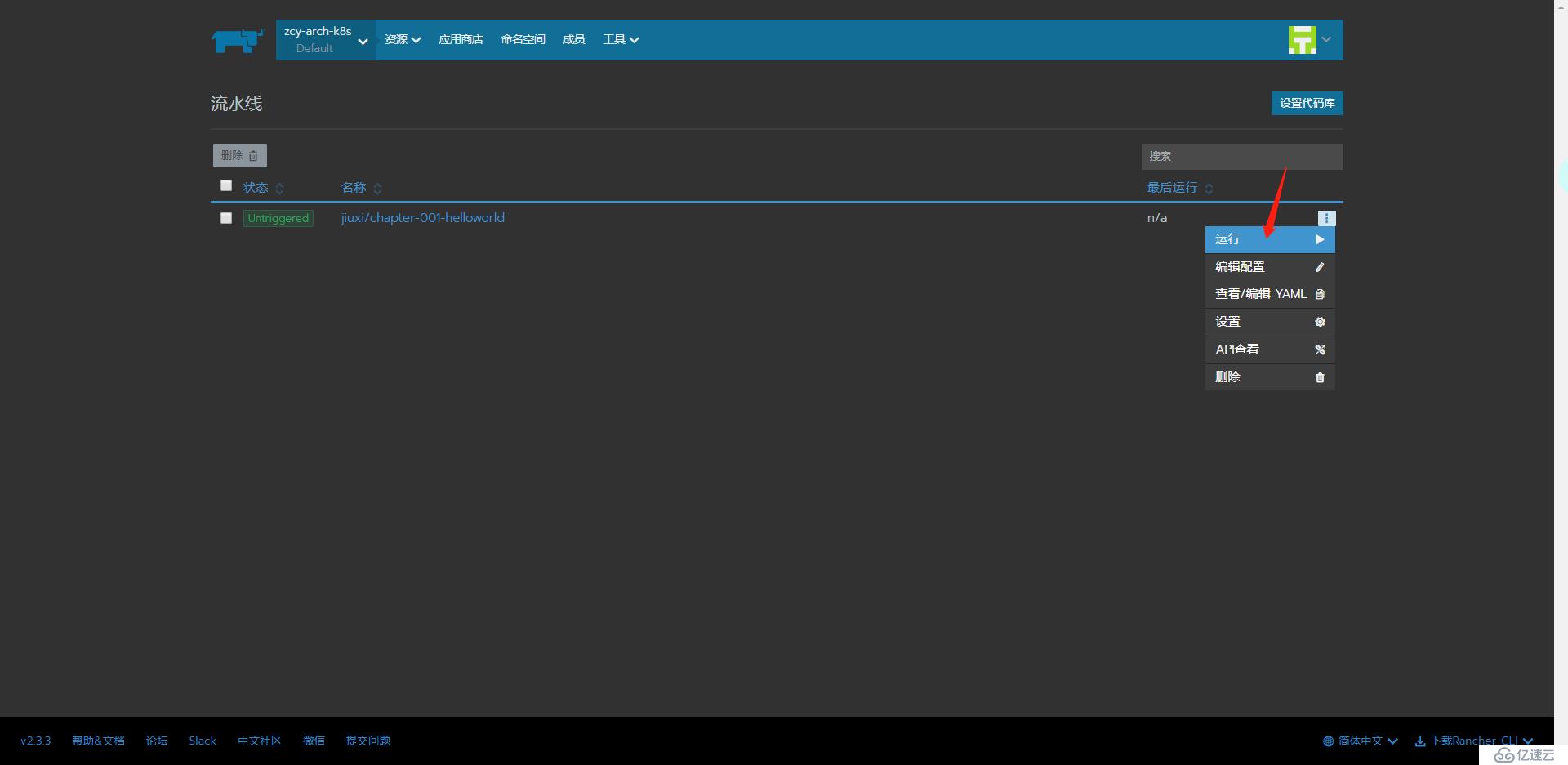Image resolution: width=1568 pixels, height=765 pixels.
Task: Click the pencil icon beside 编辑配置
Action: coord(1320,267)
